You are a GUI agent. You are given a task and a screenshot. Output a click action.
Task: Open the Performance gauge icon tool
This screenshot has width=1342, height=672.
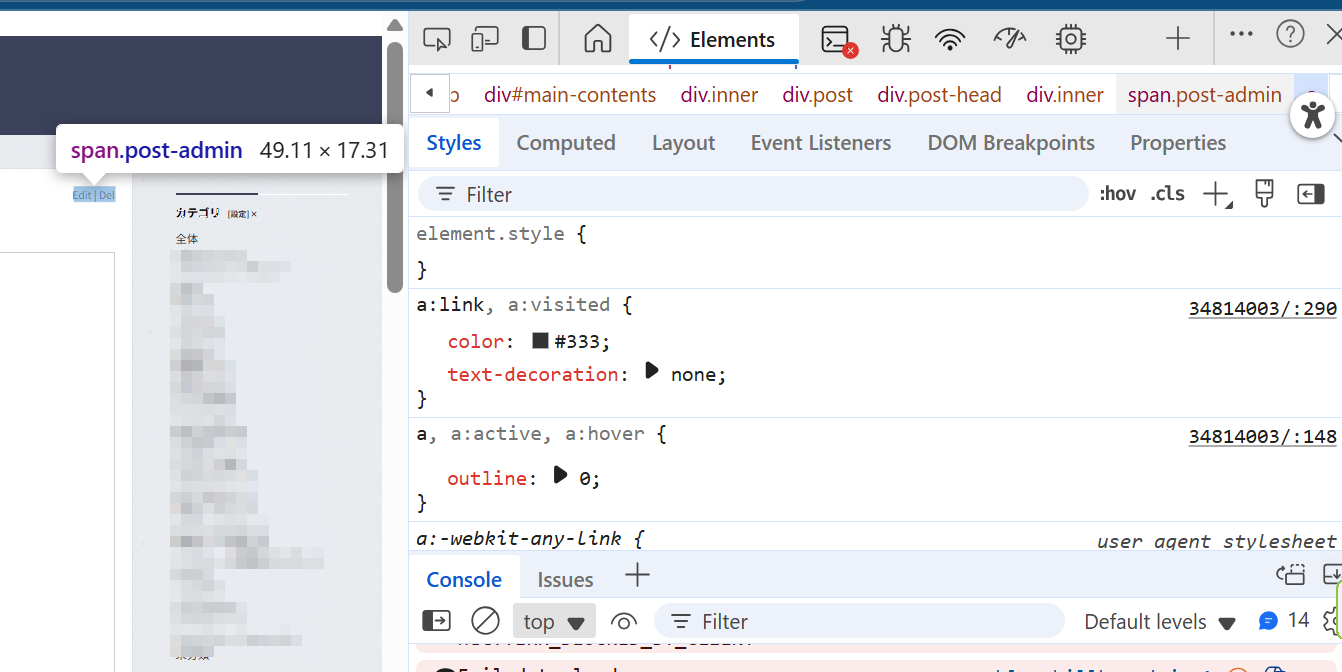pos(1010,39)
